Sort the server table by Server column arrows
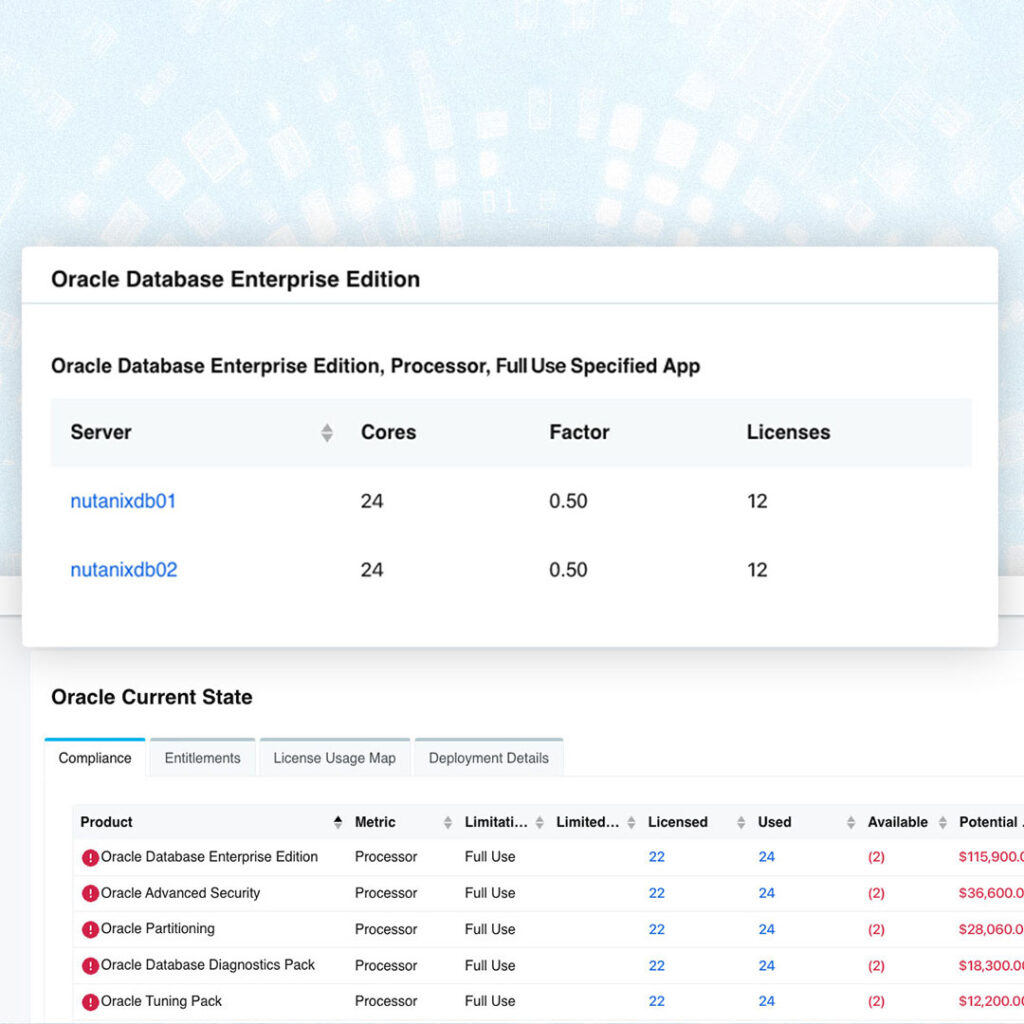This screenshot has width=1024, height=1024. pyautogui.click(x=327, y=432)
